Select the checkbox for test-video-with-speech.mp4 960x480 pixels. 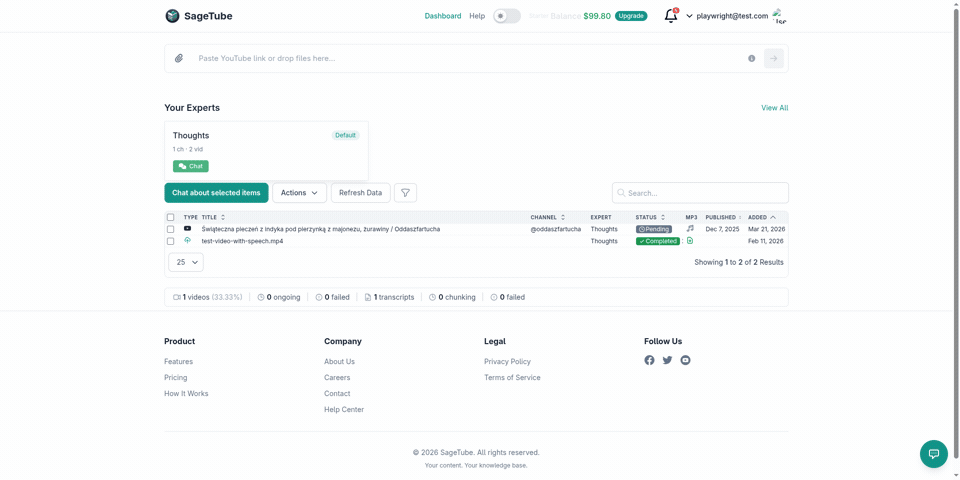point(171,241)
